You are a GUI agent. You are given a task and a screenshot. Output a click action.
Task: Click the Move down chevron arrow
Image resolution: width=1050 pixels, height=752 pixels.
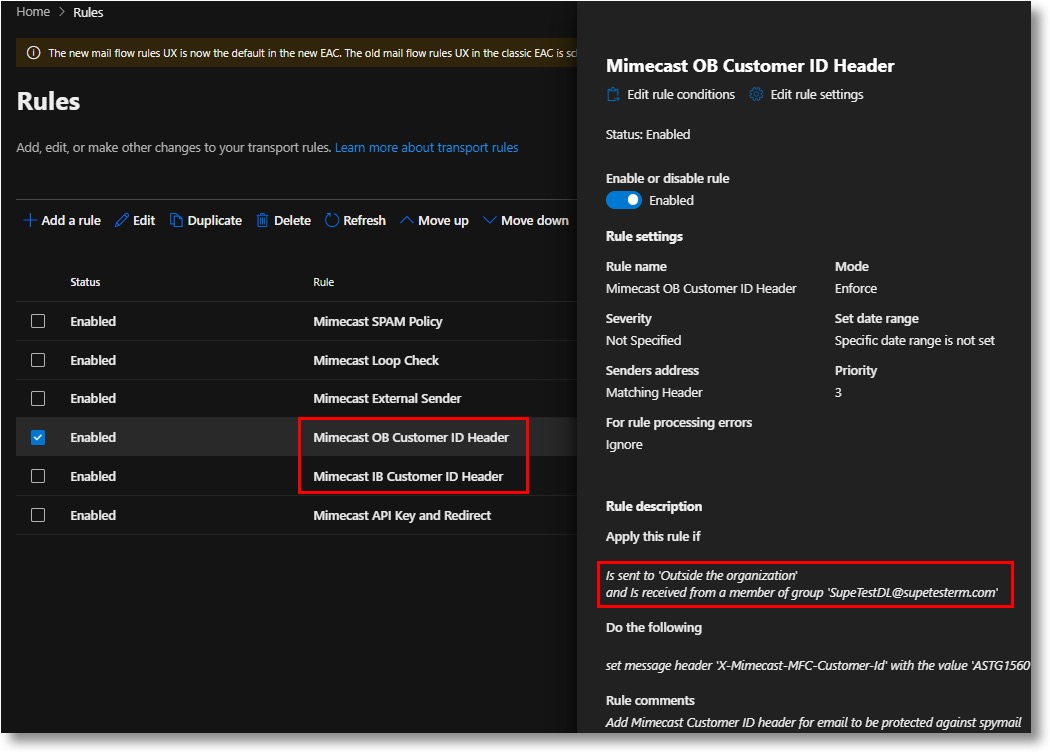tap(489, 221)
